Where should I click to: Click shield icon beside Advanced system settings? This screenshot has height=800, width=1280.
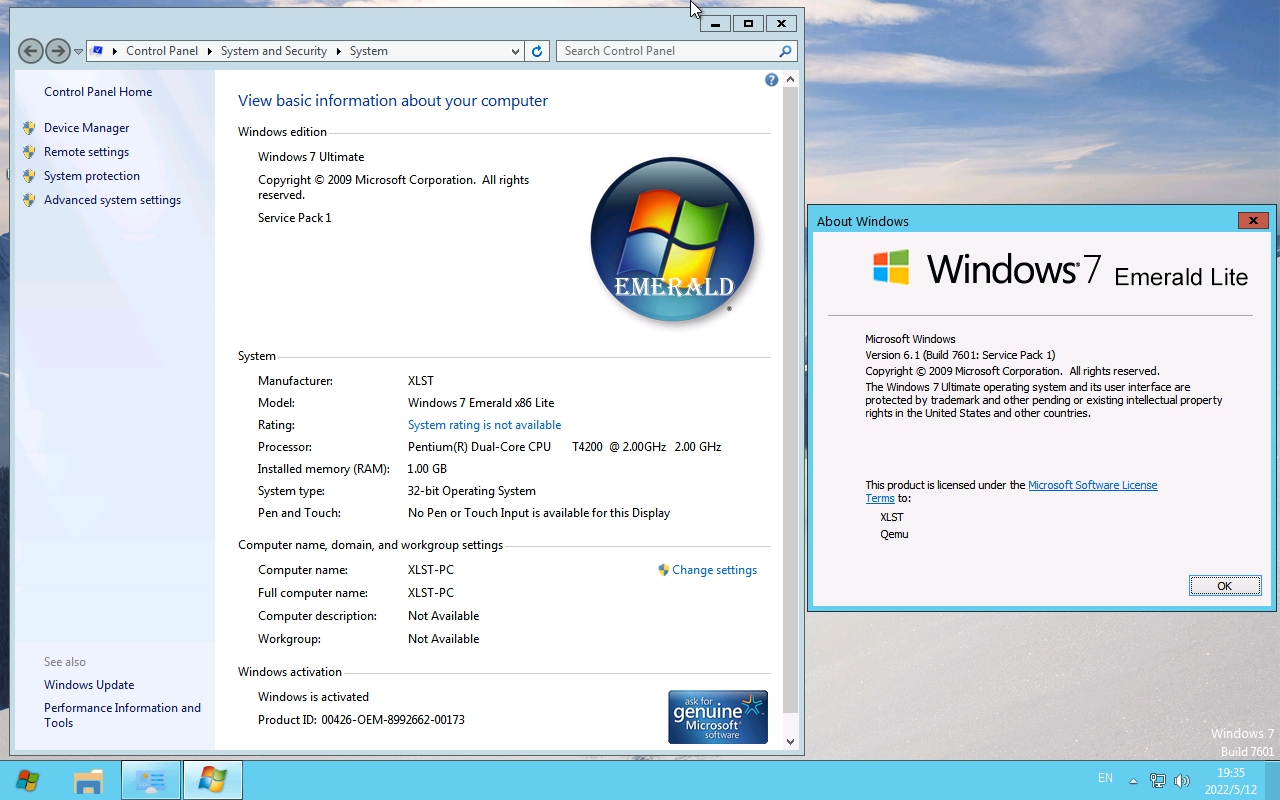point(29,200)
